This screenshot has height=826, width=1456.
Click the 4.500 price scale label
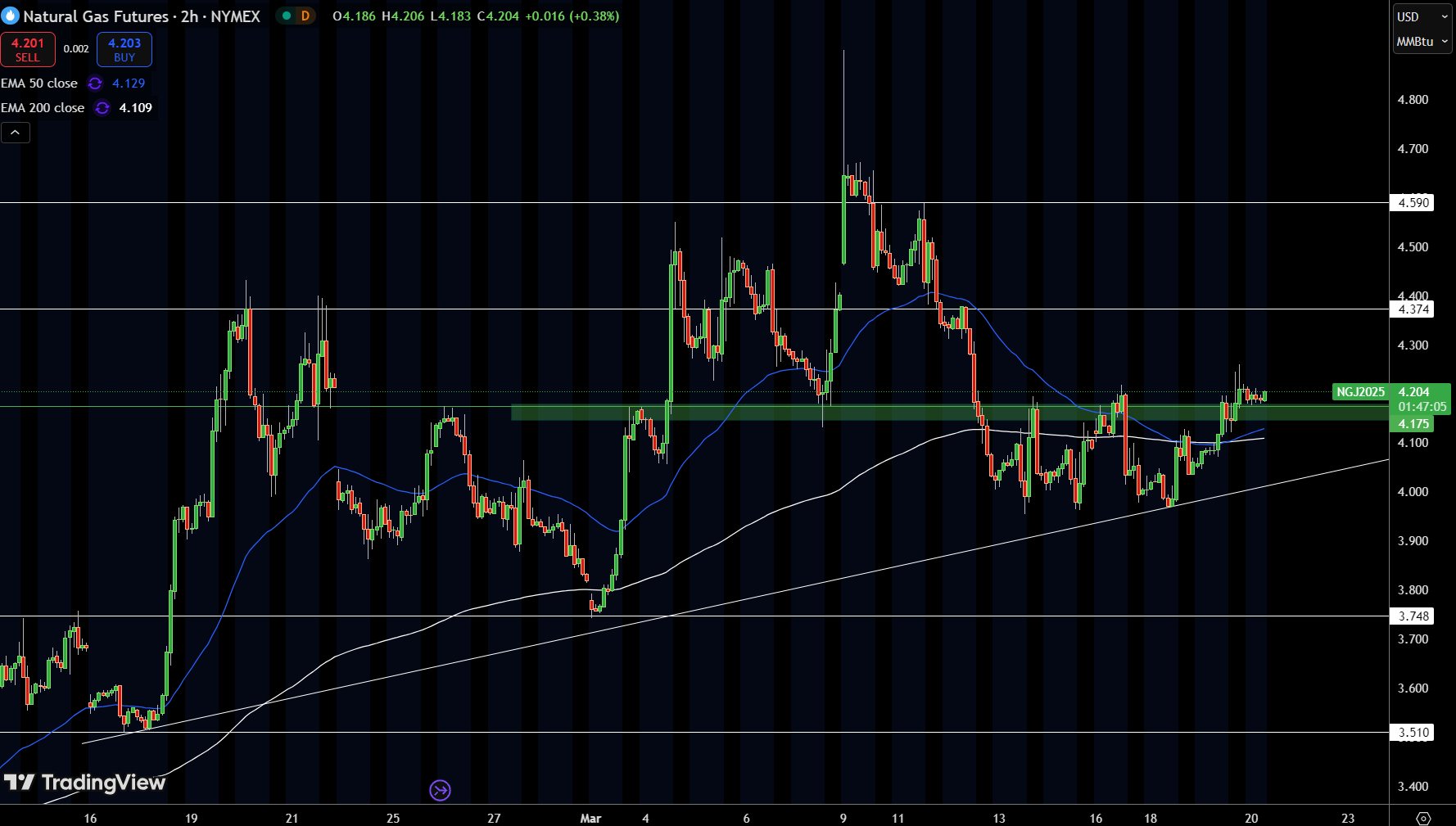pos(1413,247)
